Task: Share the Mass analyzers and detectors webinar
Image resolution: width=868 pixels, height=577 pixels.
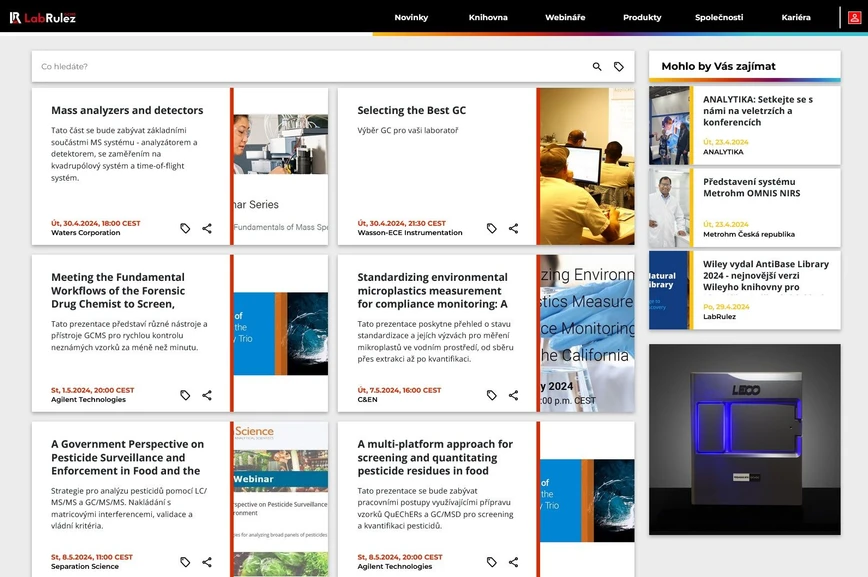Action: [207, 228]
